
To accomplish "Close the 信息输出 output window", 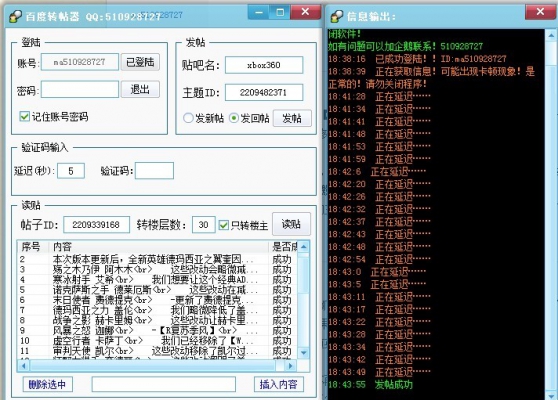I will (540, 12).
